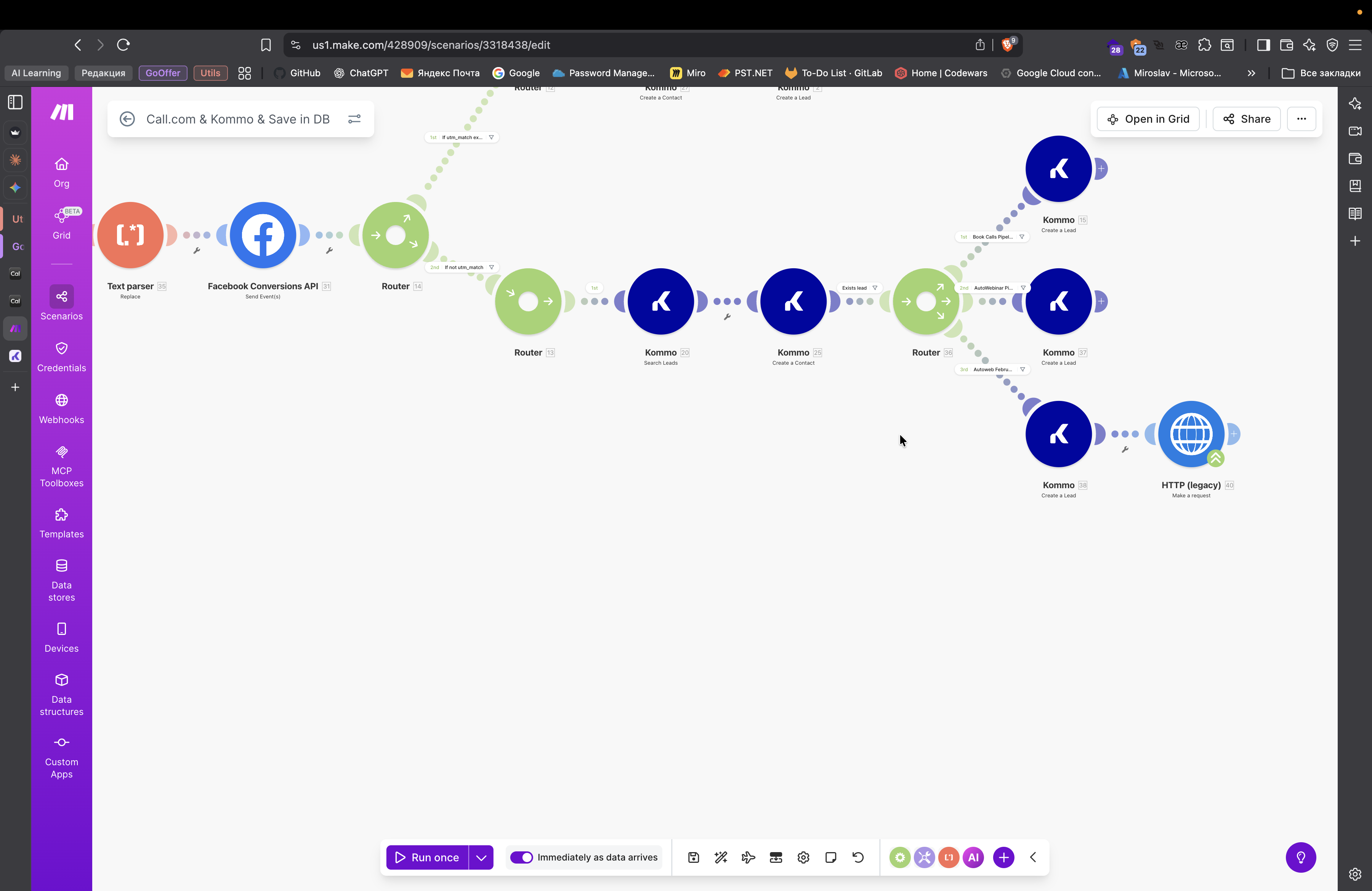Open Webhooks in the sidebar
The image size is (1372, 891).
[x=61, y=409]
